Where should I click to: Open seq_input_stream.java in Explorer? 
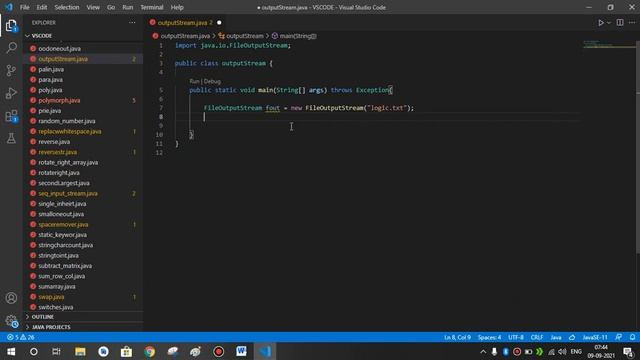click(68, 193)
